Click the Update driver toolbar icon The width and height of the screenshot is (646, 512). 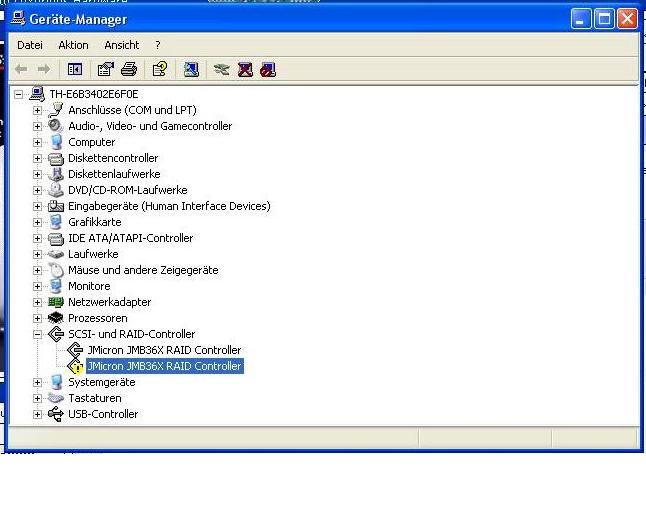coord(221,69)
